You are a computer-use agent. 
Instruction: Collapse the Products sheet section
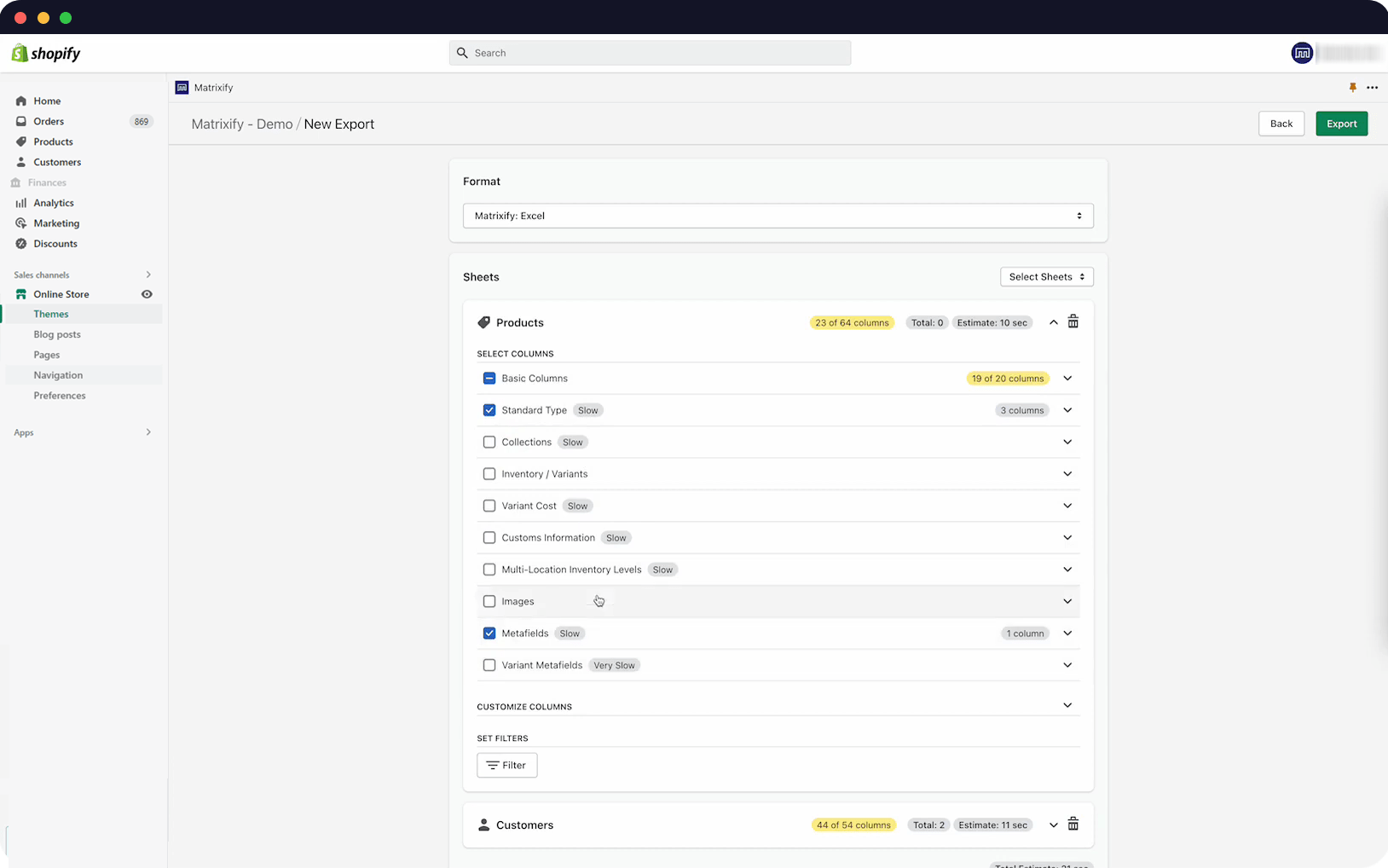pyautogui.click(x=1054, y=322)
